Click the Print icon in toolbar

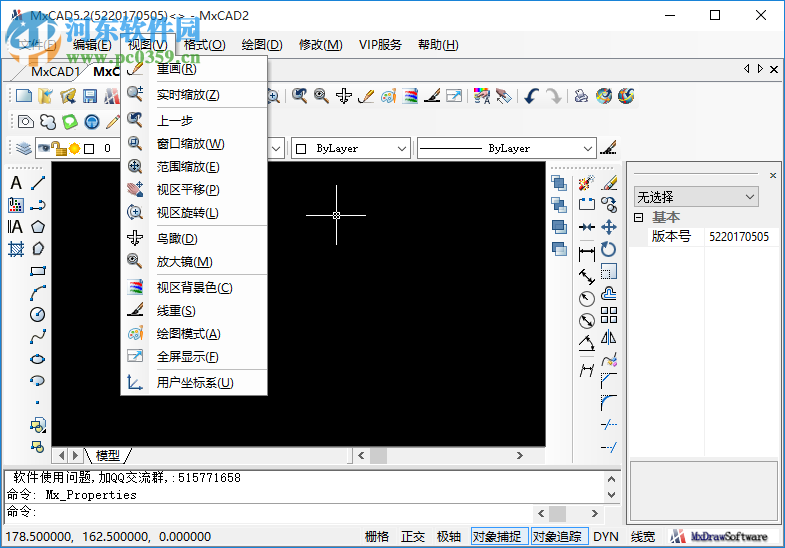581,96
